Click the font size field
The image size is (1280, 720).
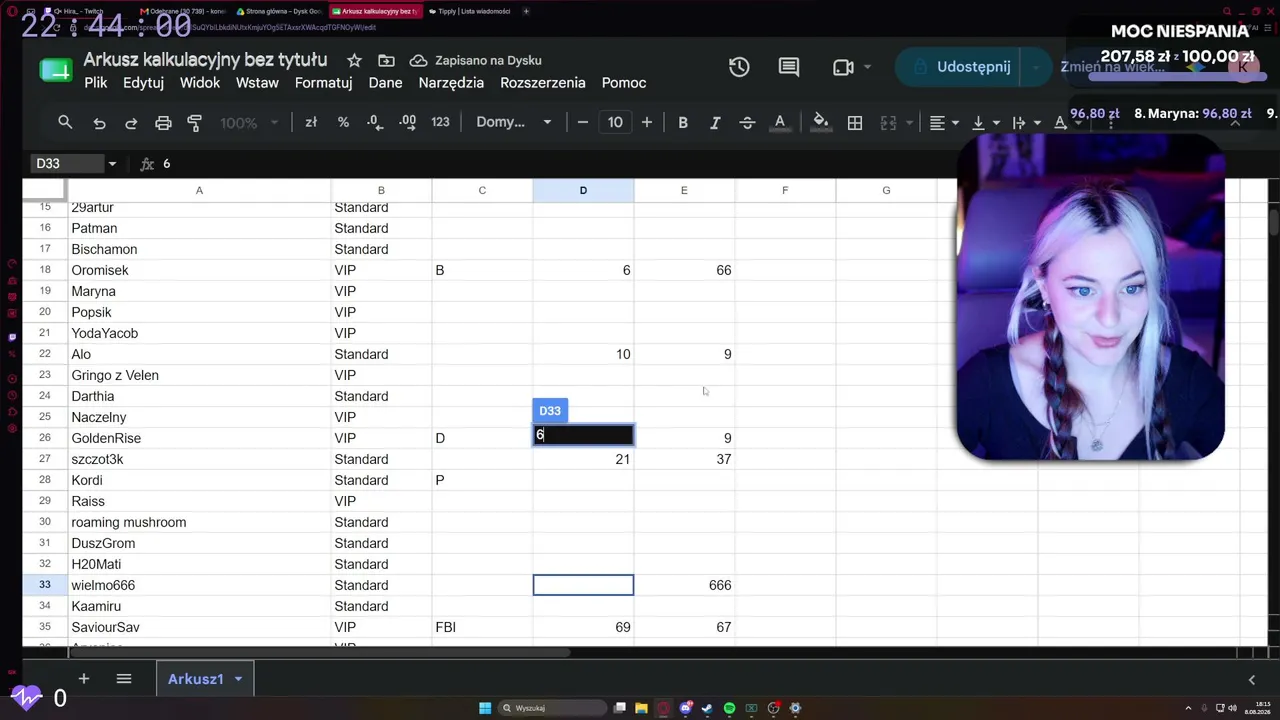click(615, 122)
